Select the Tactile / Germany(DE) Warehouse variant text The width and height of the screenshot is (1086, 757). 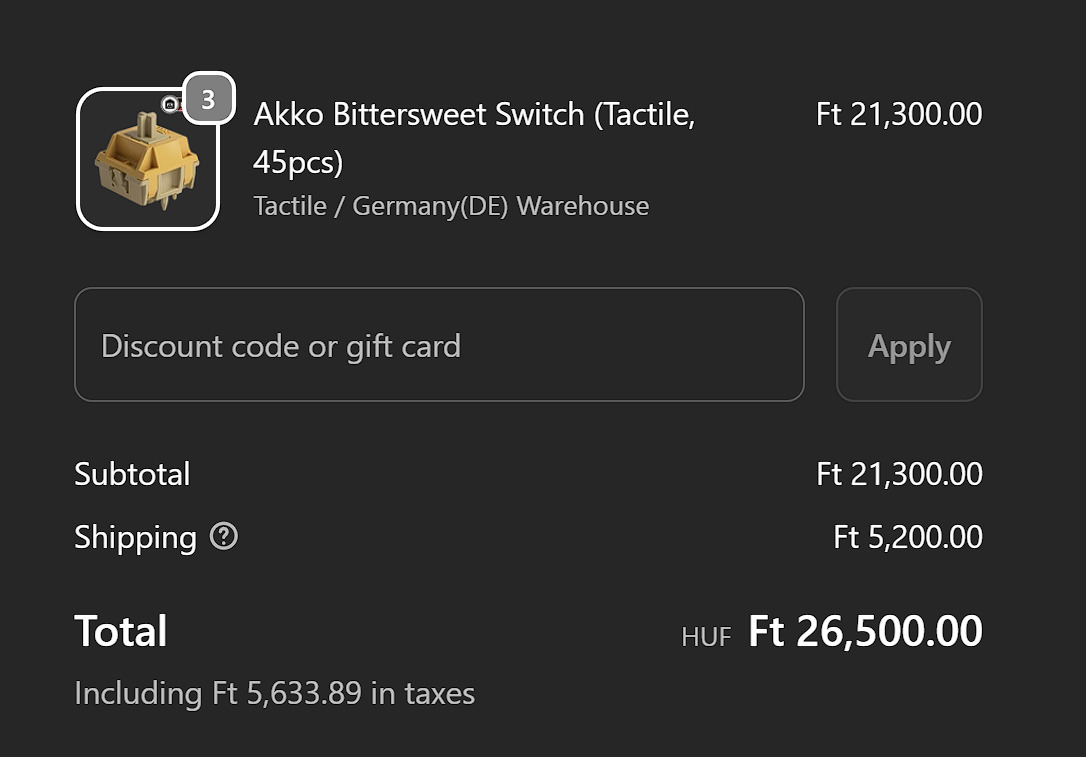click(x=451, y=206)
